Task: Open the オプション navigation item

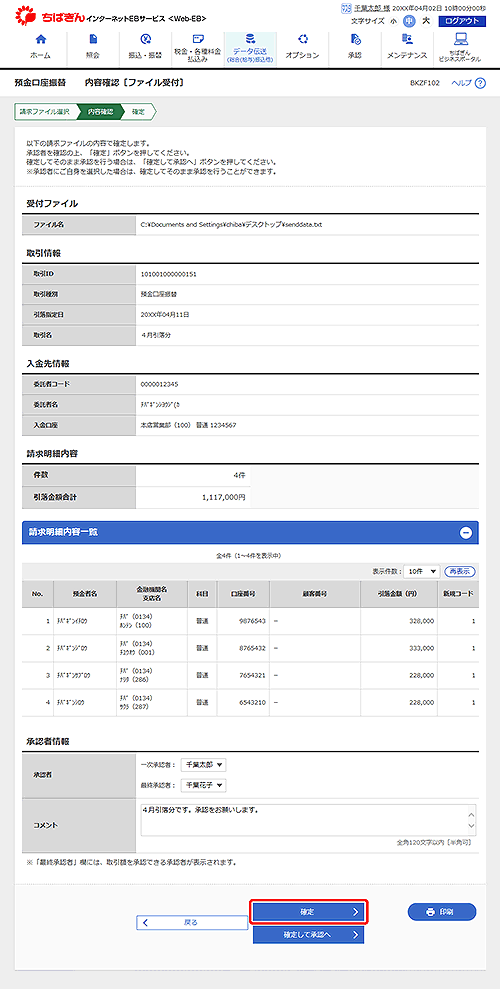Action: (302, 47)
